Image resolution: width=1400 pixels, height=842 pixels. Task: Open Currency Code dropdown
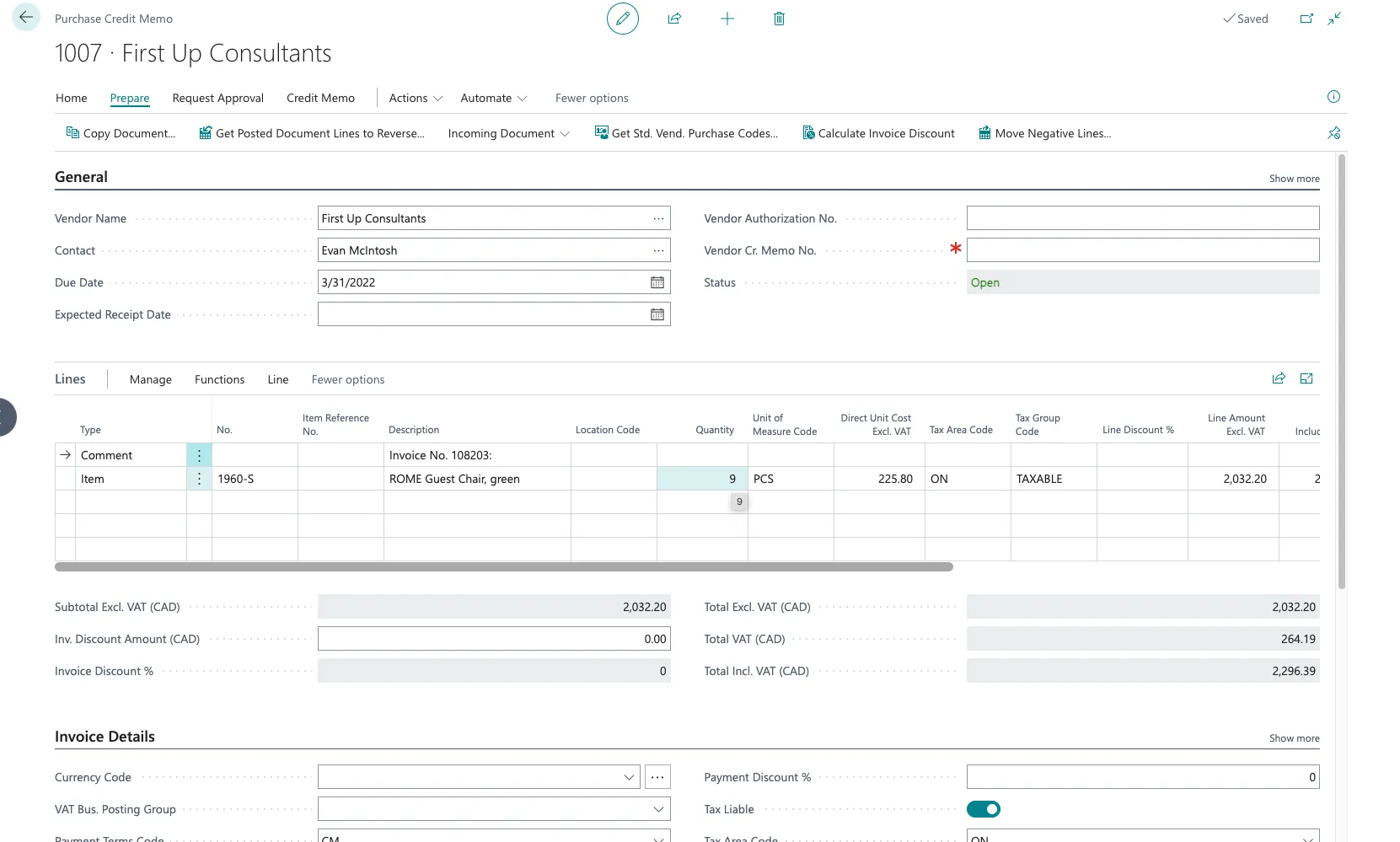pyautogui.click(x=629, y=777)
